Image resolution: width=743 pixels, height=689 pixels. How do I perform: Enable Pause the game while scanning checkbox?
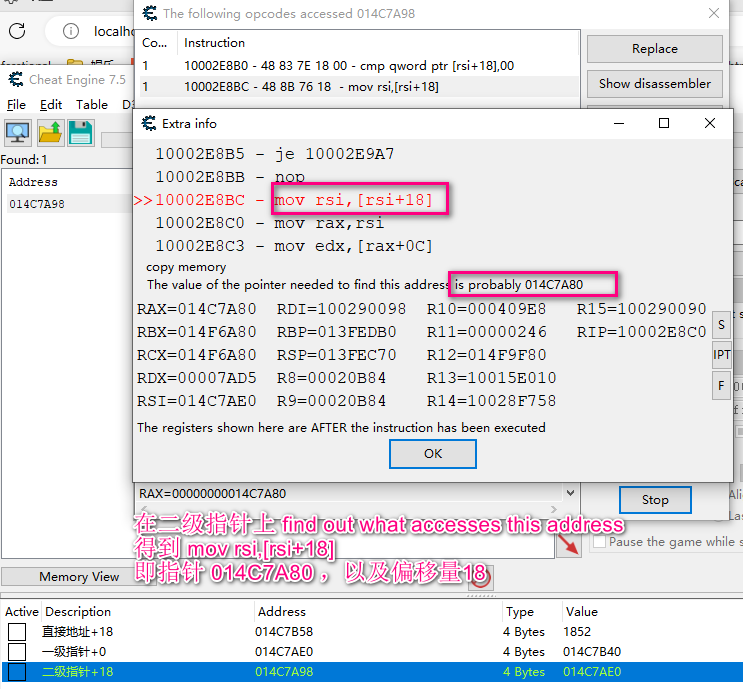pyautogui.click(x=599, y=542)
